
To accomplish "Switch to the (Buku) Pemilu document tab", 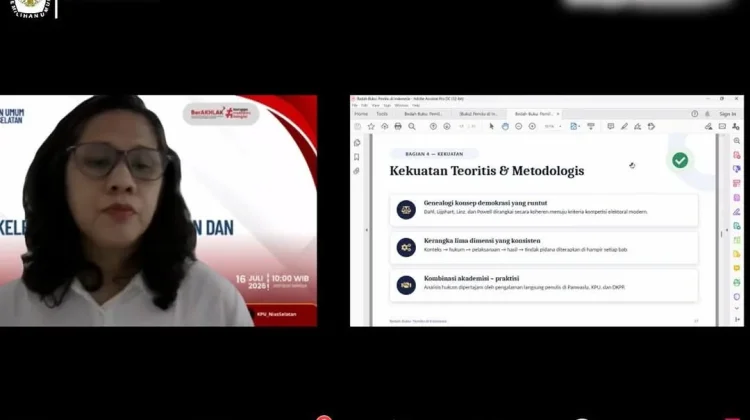I will [x=478, y=114].
